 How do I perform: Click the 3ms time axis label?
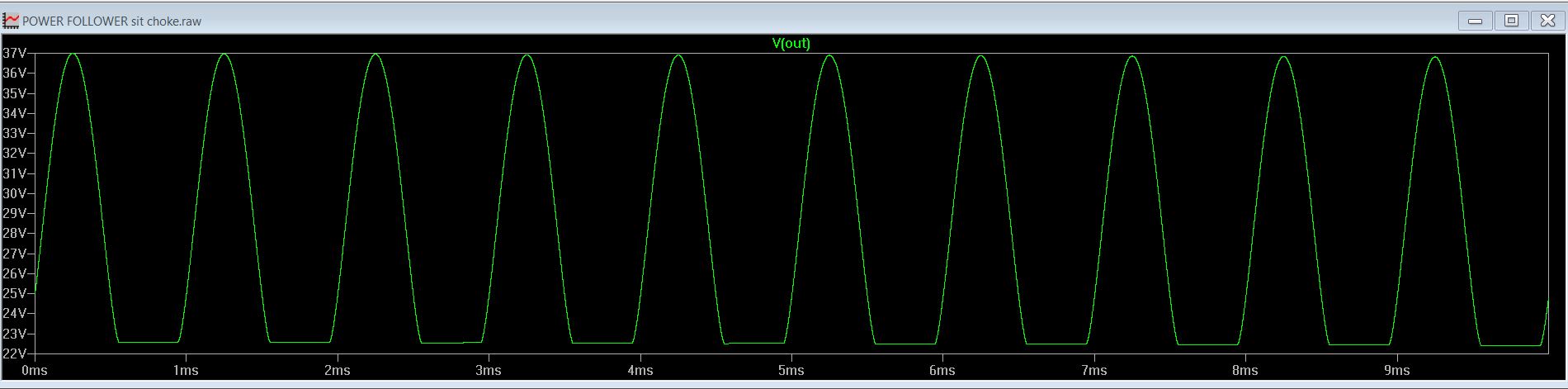click(x=489, y=370)
